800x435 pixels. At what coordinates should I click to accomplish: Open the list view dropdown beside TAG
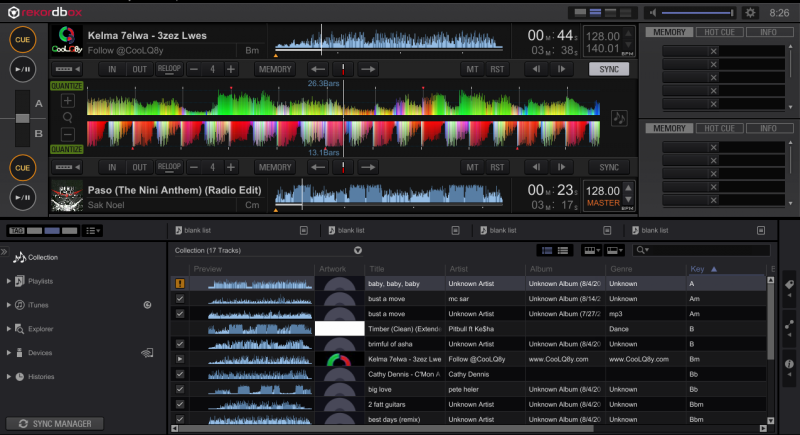point(93,231)
